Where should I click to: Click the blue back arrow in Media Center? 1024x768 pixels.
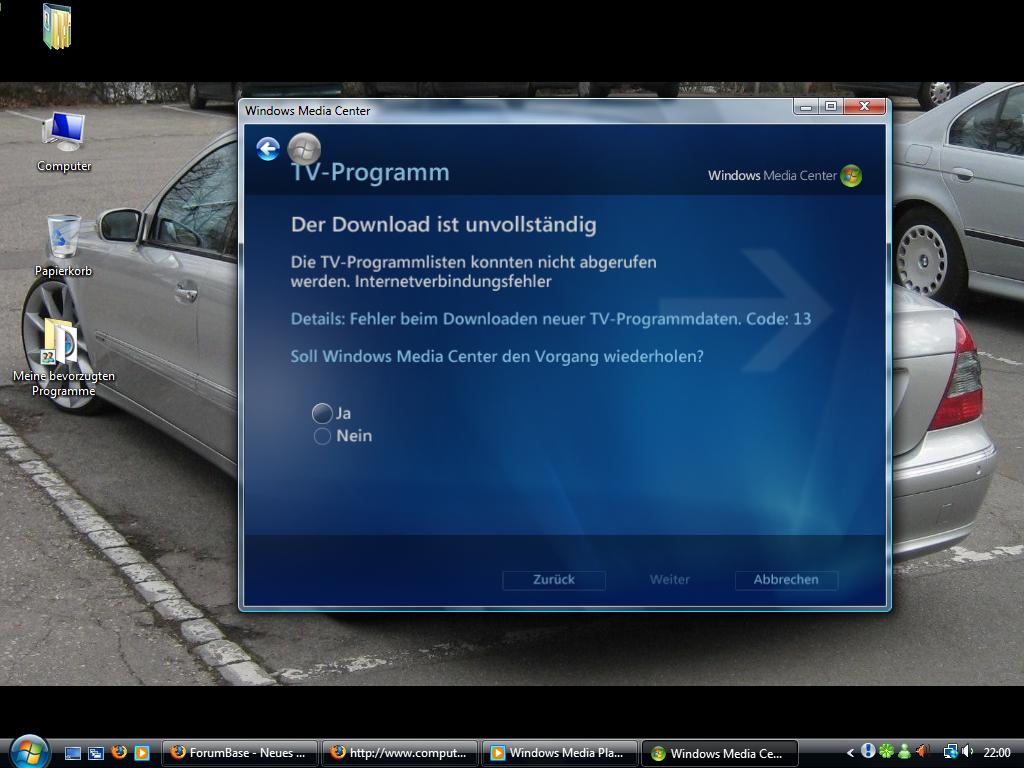click(268, 149)
